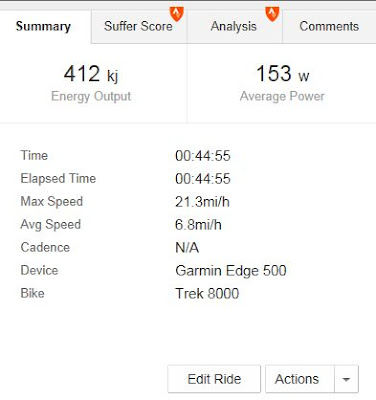Switch to the Summary tab

tap(43, 26)
